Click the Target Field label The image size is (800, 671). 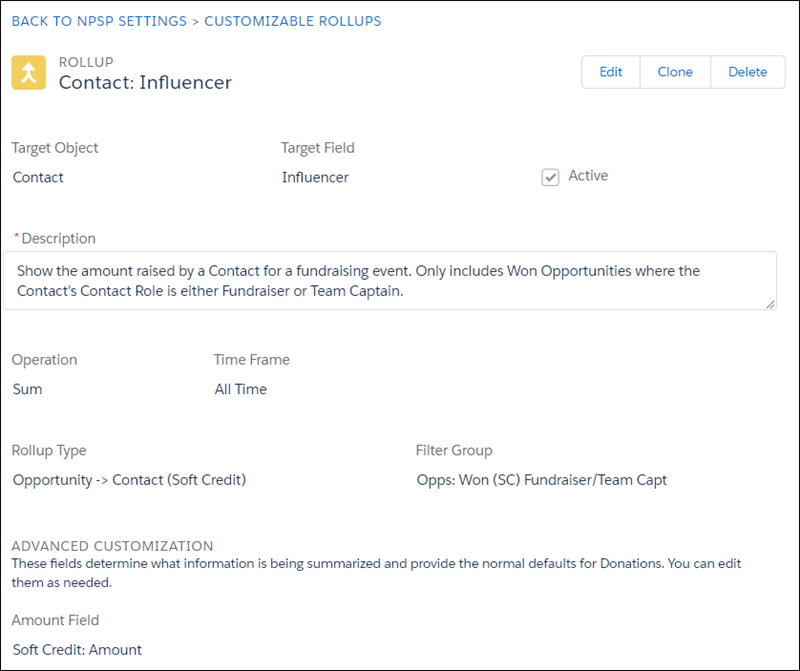click(318, 147)
